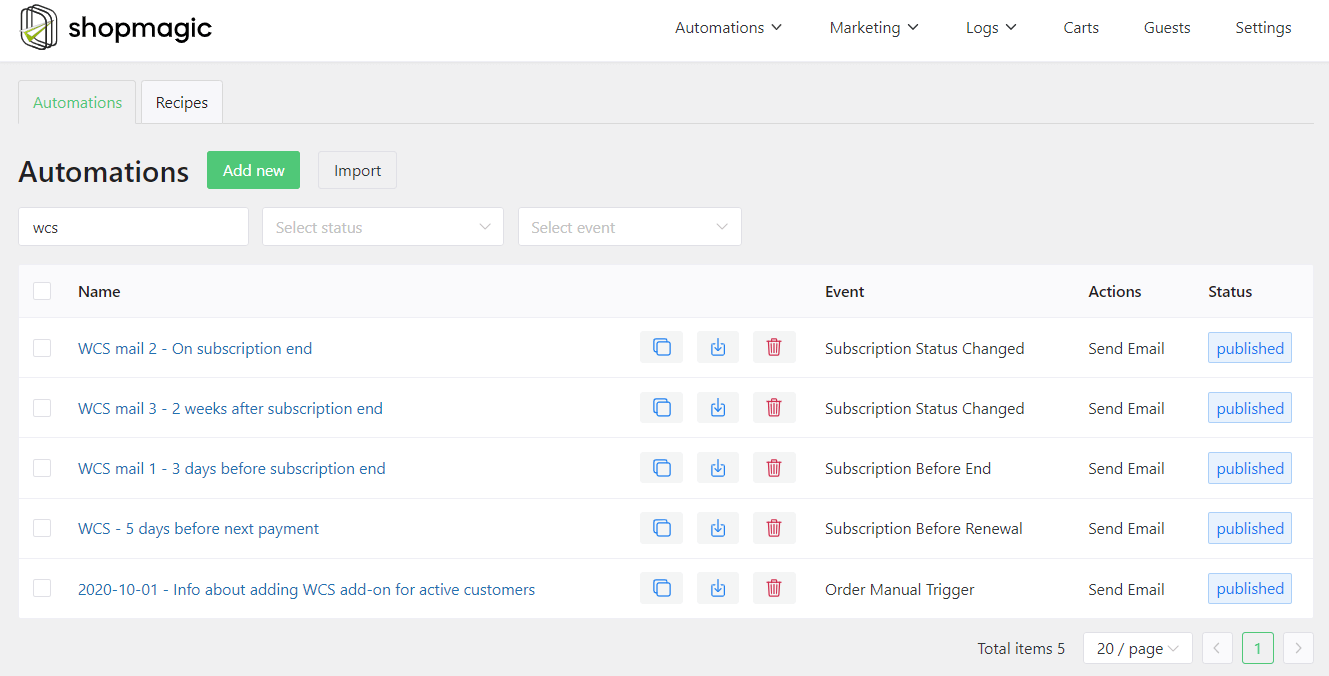This screenshot has width=1329, height=676.
Task: Select checkbox for 'WCS mail 2 - On subscription end'
Action: pos(42,348)
